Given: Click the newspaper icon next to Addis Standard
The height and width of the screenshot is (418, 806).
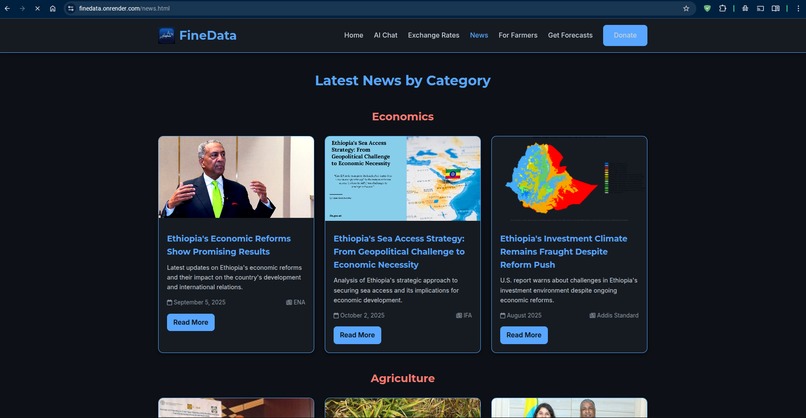Looking at the screenshot, I should pos(592,316).
